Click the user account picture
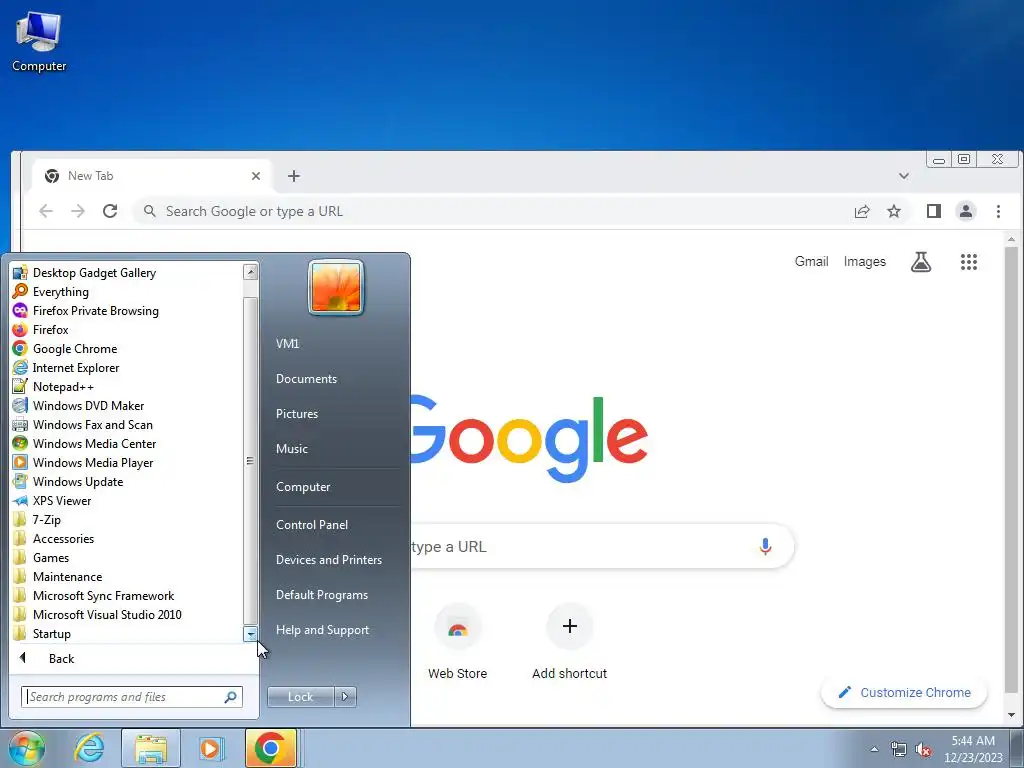Image resolution: width=1024 pixels, height=768 pixels. point(336,287)
